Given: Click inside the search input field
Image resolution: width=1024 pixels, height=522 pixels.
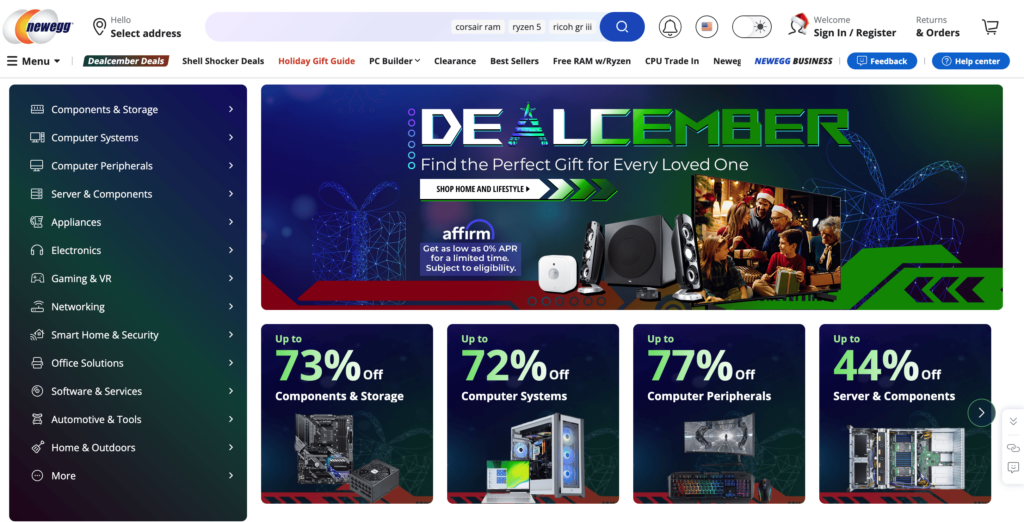Looking at the screenshot, I should (x=327, y=27).
